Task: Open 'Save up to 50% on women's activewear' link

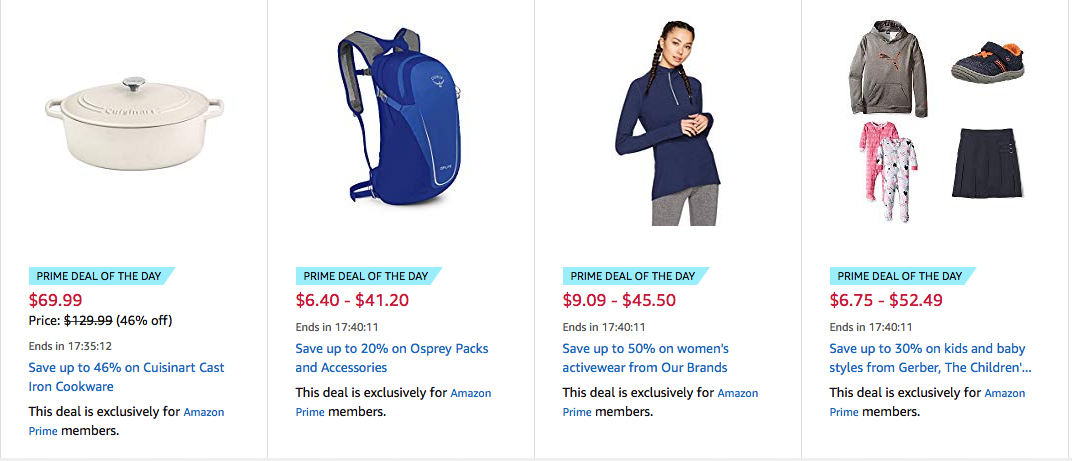Action: coord(646,358)
